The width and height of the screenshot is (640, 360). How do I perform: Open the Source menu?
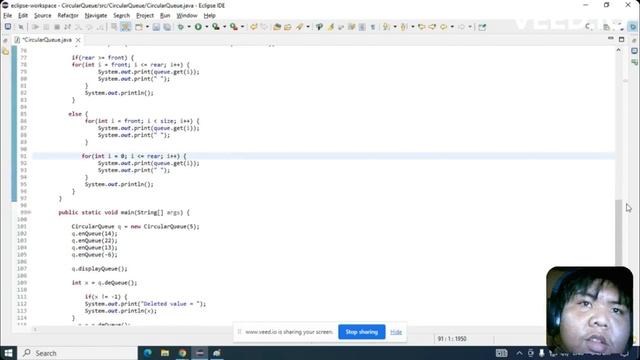click(42, 16)
